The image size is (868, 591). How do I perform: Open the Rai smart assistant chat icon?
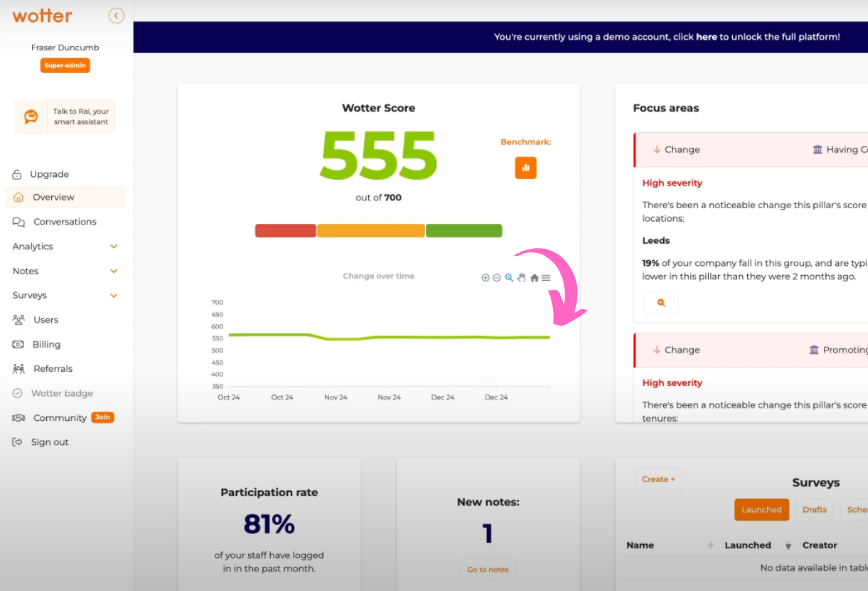point(31,116)
